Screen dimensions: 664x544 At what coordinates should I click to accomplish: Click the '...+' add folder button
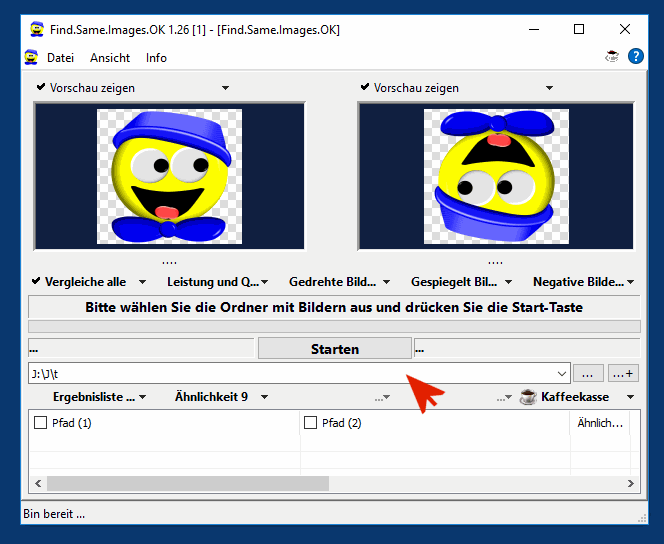tap(623, 374)
